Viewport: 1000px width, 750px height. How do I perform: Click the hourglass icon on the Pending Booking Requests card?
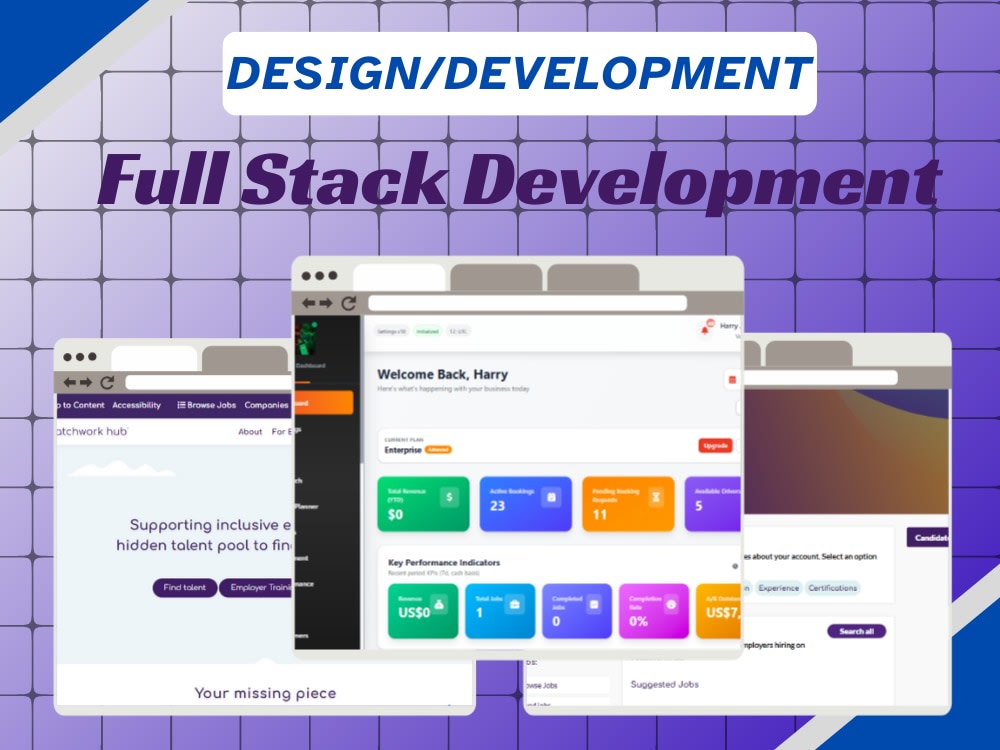(655, 497)
